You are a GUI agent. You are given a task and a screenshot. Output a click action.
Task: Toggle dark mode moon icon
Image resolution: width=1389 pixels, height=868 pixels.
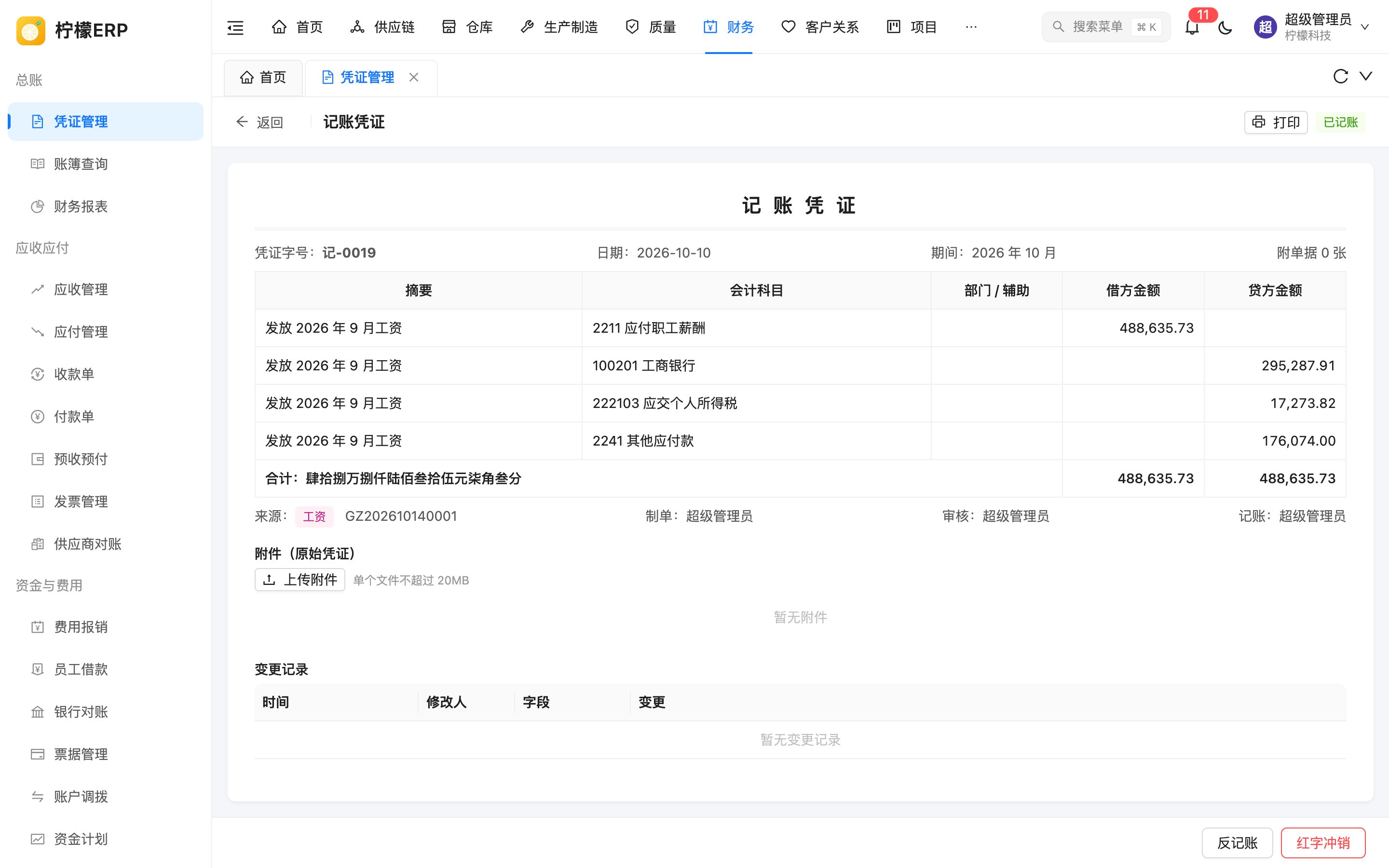(x=1225, y=27)
